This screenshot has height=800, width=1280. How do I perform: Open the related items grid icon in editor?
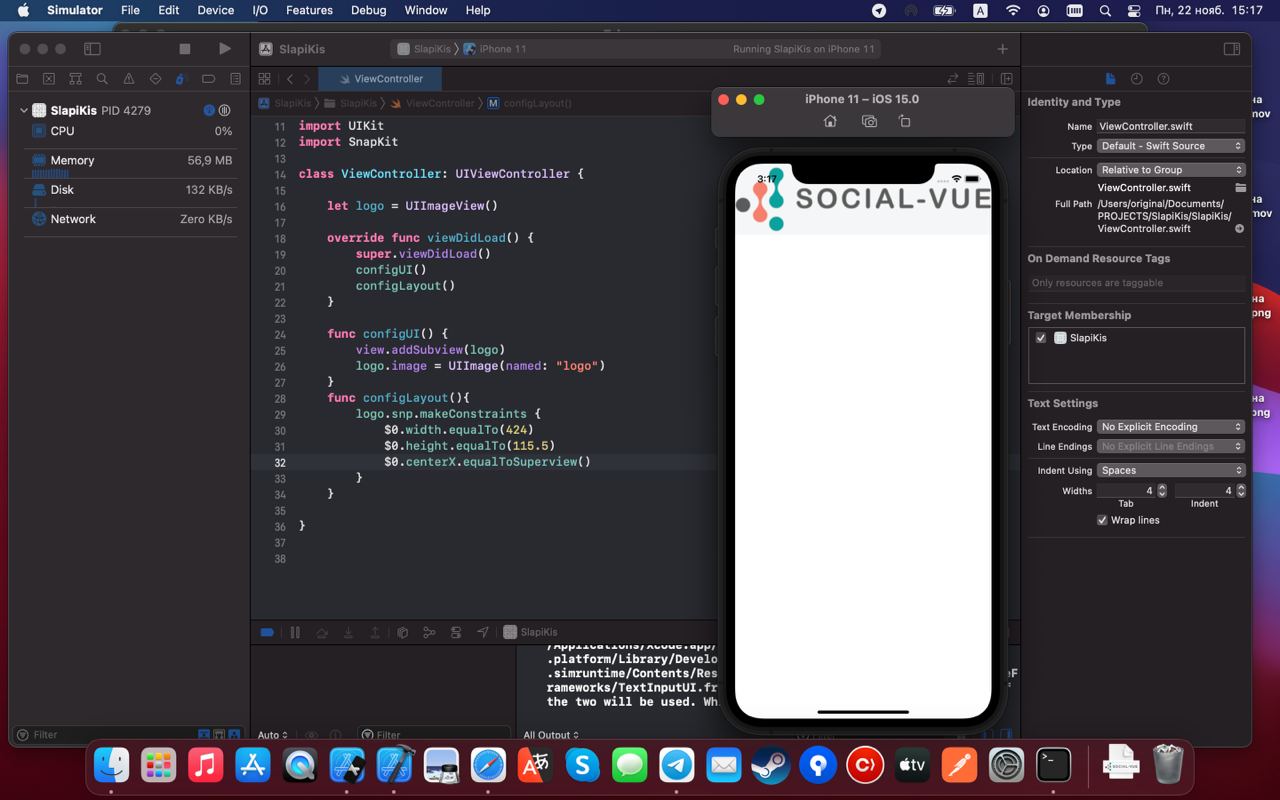coord(264,78)
